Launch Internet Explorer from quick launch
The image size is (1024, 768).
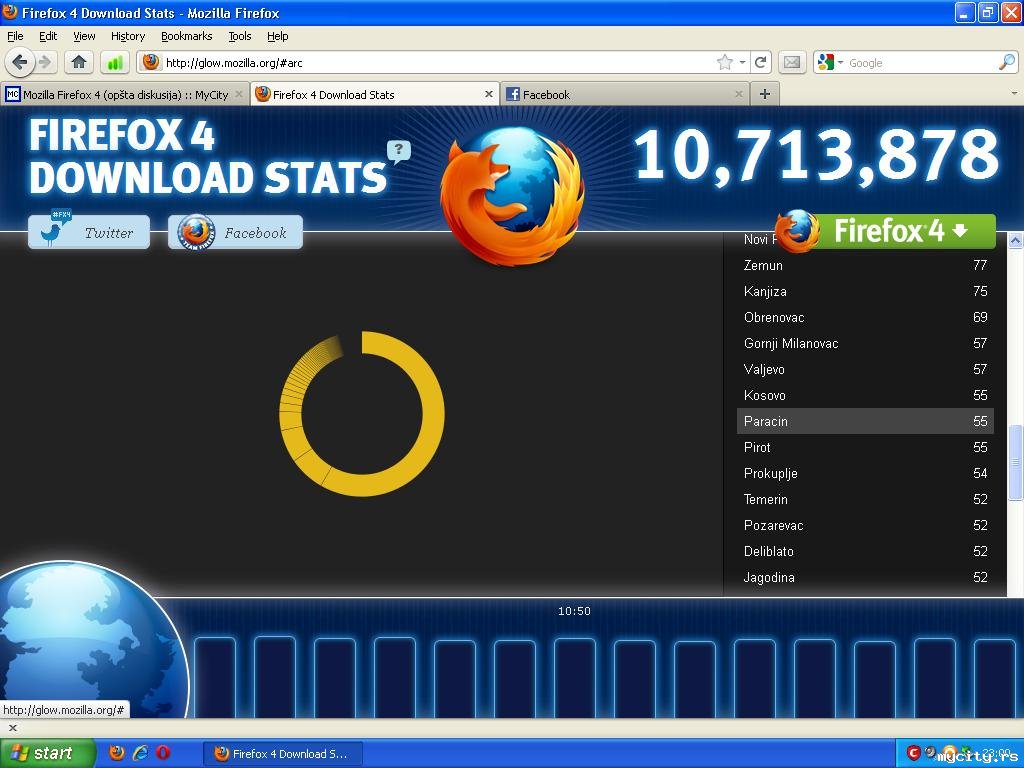click(x=140, y=753)
